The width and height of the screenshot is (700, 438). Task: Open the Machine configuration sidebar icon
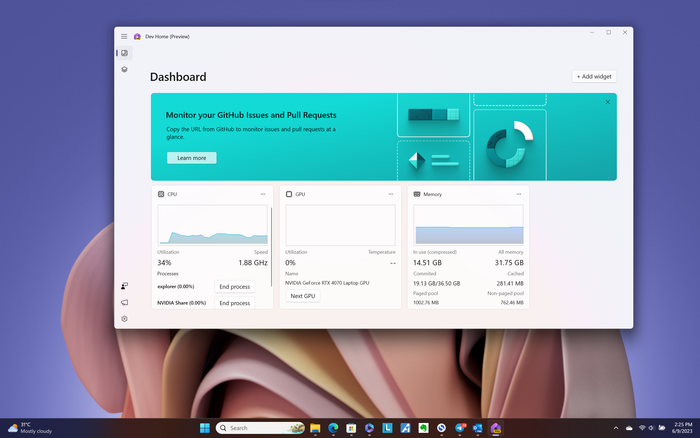125,70
